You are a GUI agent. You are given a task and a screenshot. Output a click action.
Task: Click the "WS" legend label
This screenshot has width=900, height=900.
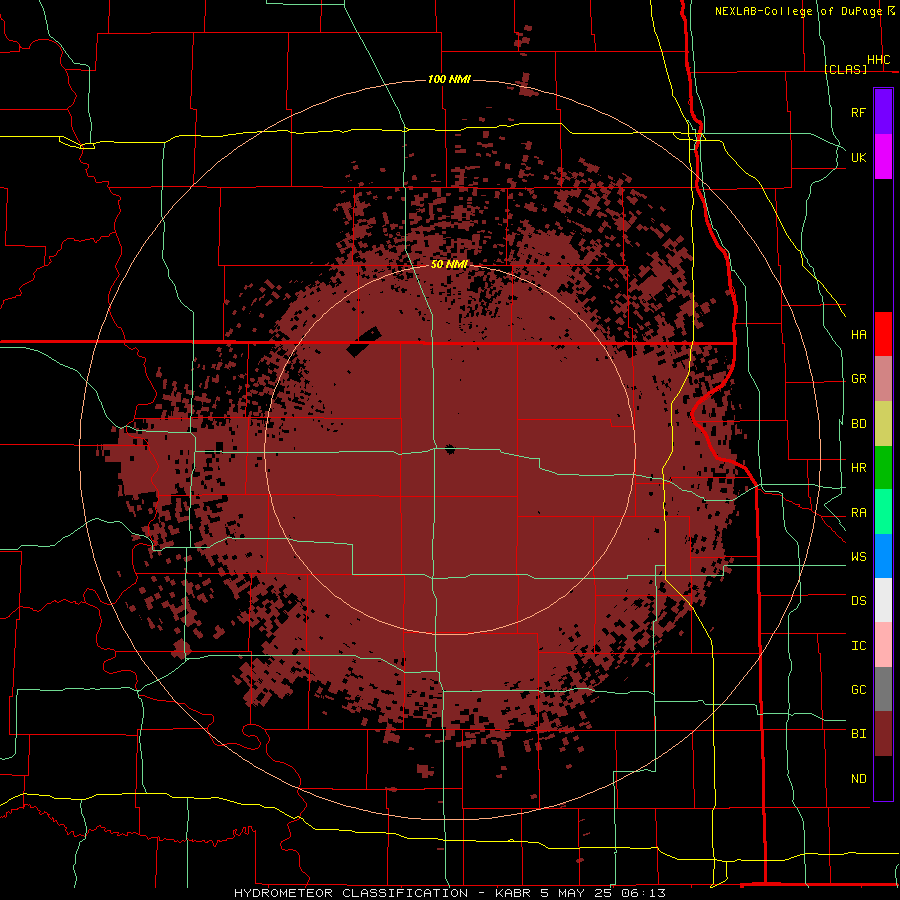858,557
